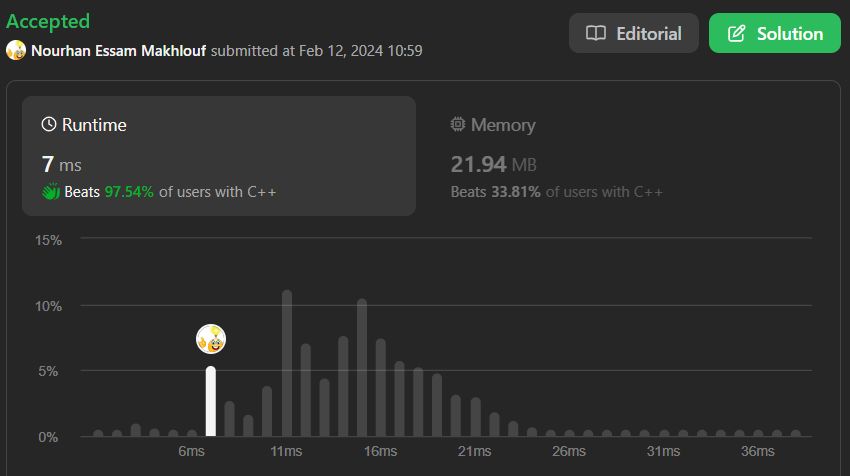Click the avatar marker above the highlighted bar
This screenshot has width=850, height=476.
click(x=211, y=340)
